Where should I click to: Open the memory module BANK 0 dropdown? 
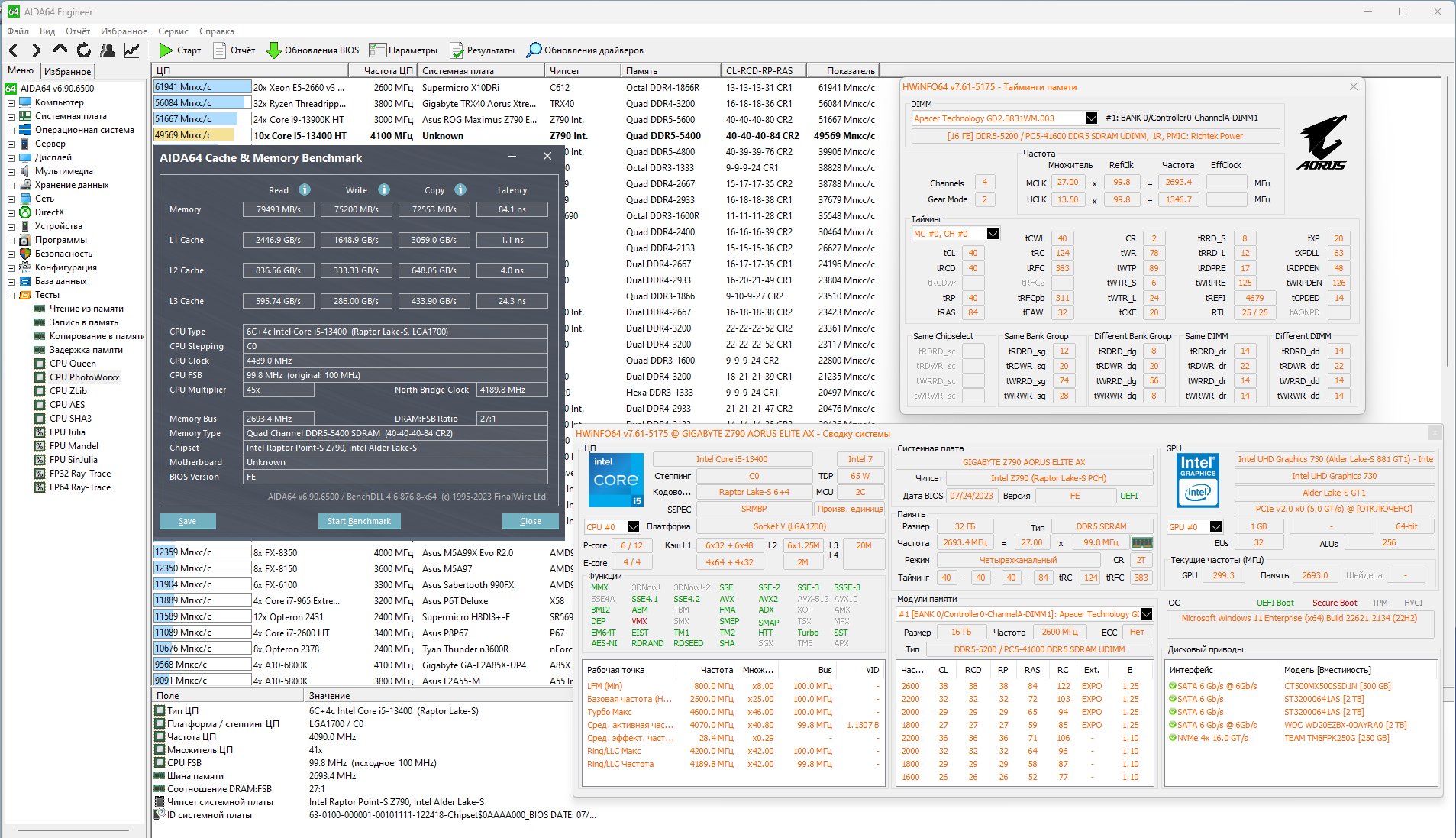1146,614
